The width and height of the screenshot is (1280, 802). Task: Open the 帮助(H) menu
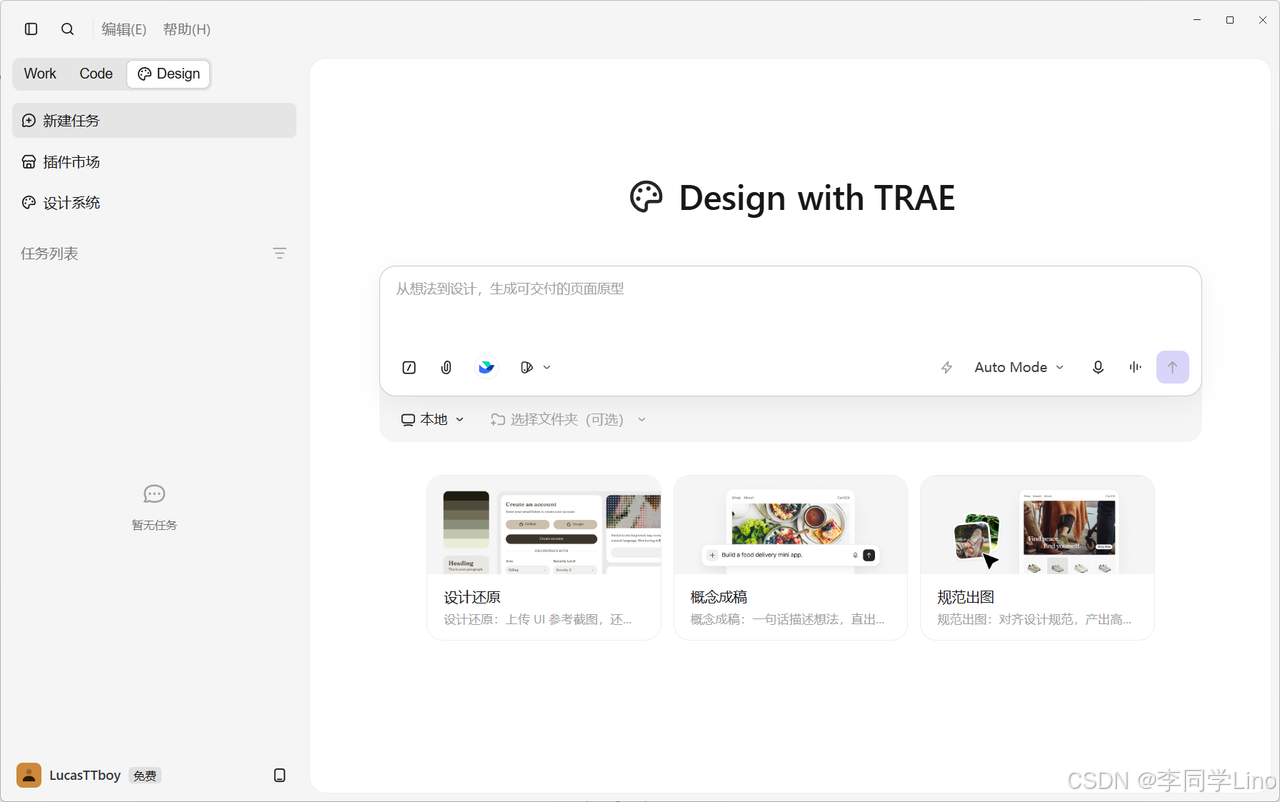187,29
